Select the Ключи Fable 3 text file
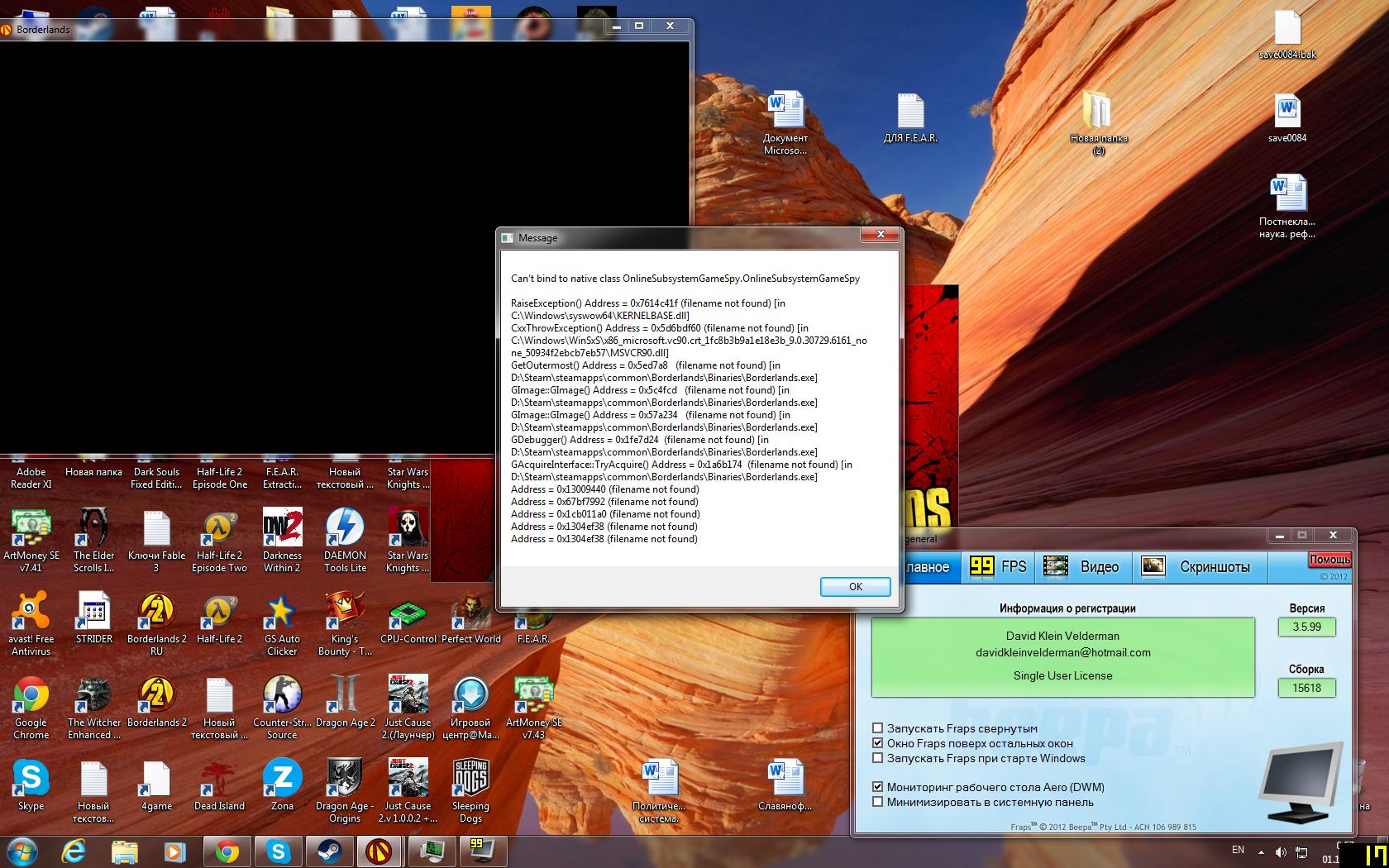The image size is (1389, 868). point(156,541)
